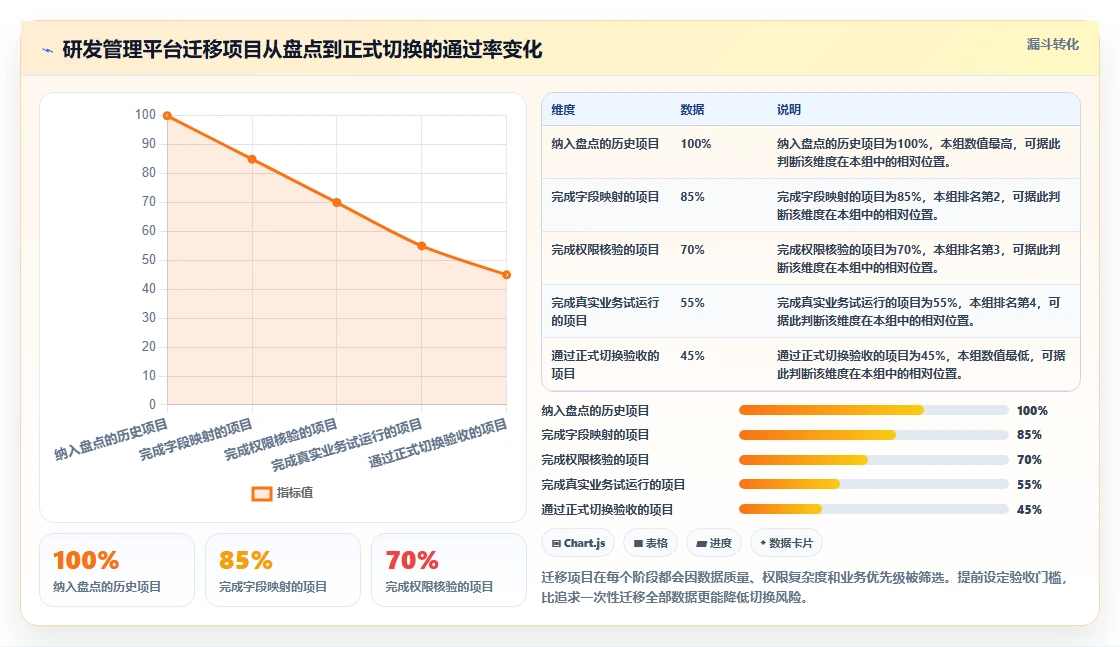Click description mentioning 本组排名第4
Screen dimensions: 1120x647
coord(919,312)
